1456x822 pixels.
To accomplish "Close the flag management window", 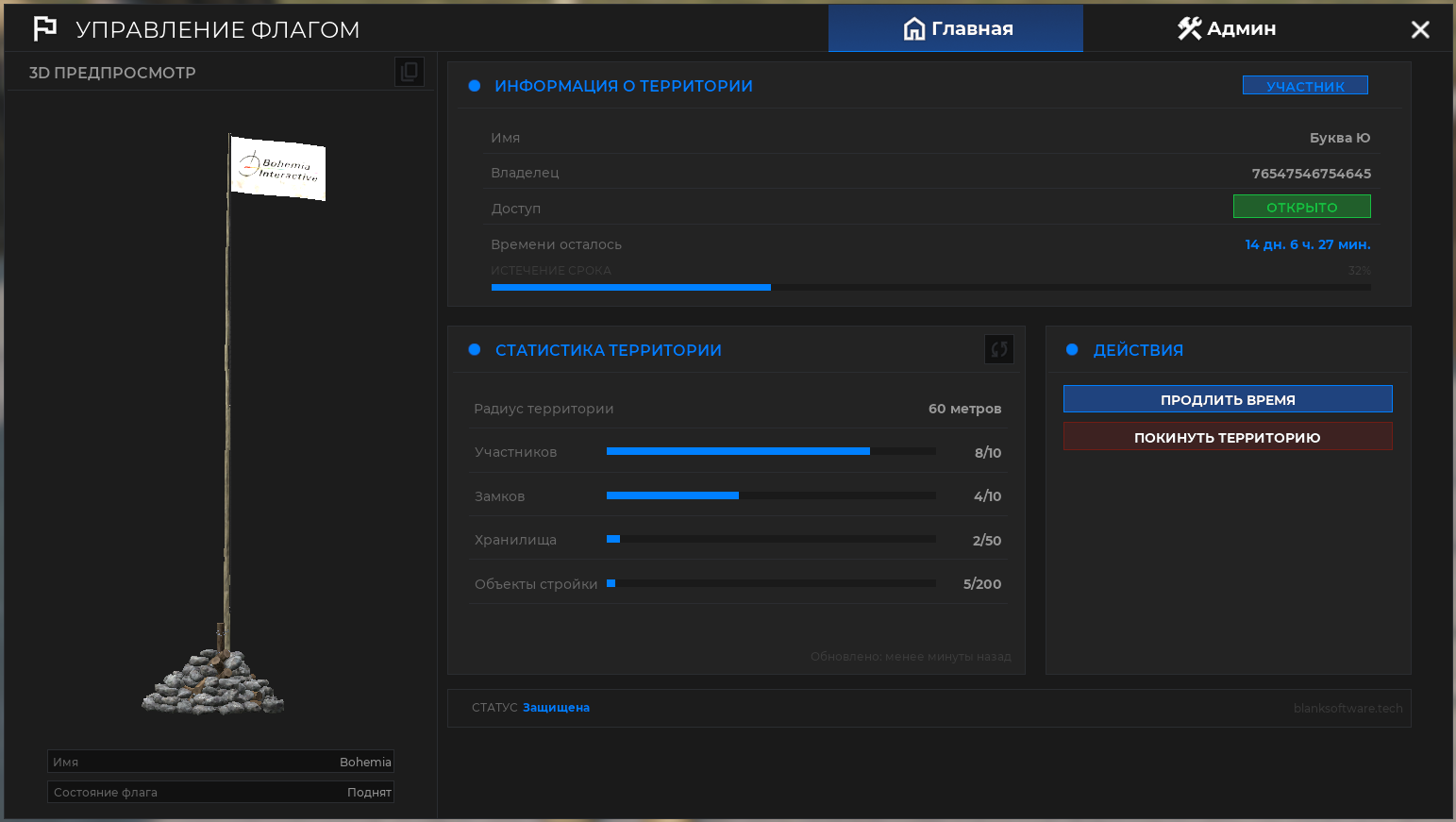I will pos(1420,29).
